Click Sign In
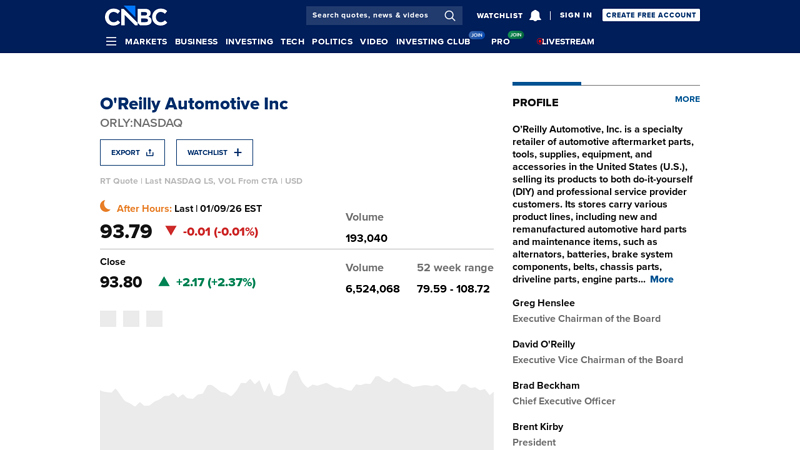 pos(576,15)
